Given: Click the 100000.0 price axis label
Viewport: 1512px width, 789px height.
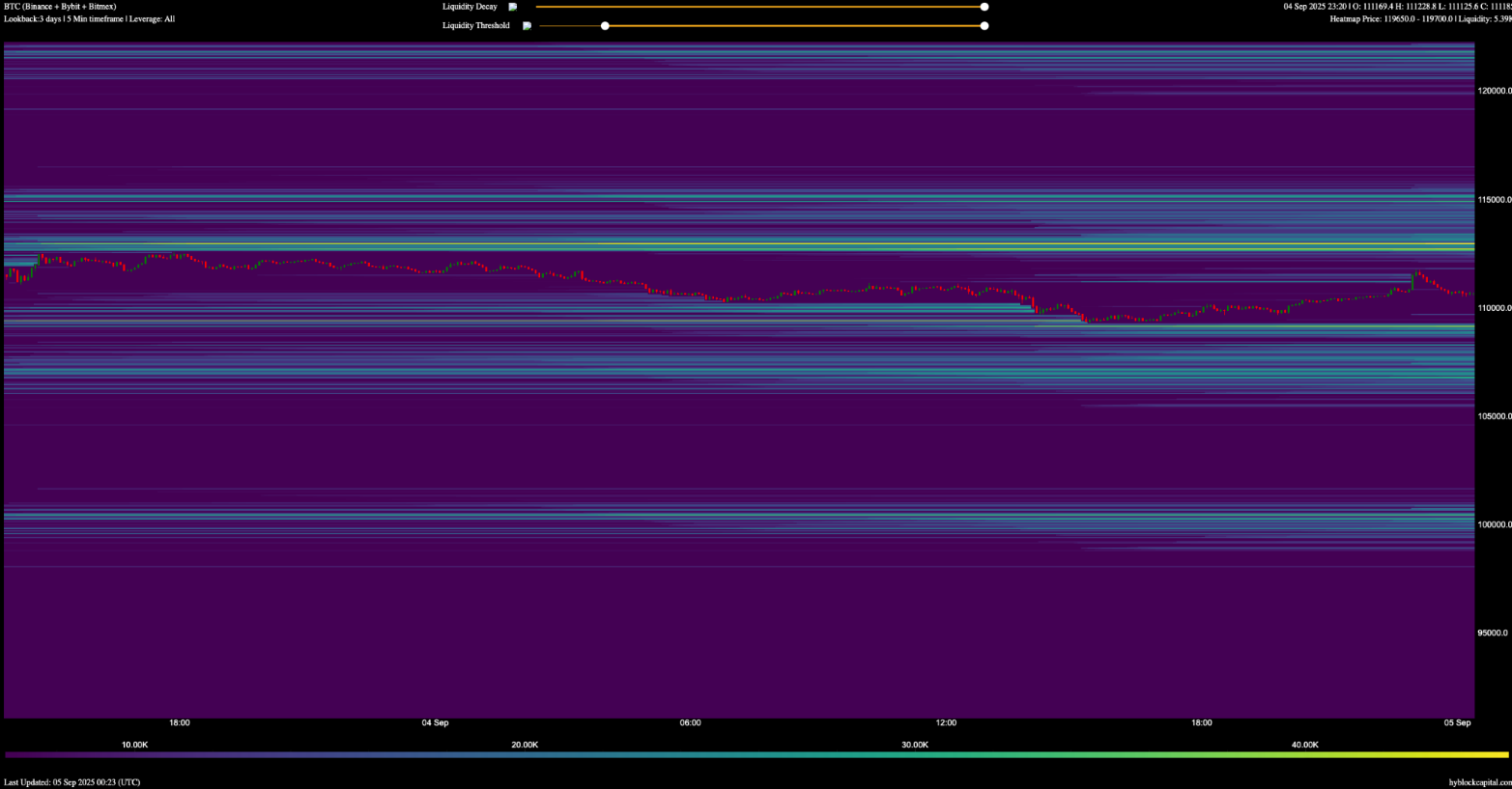Looking at the screenshot, I should pos(1493,524).
